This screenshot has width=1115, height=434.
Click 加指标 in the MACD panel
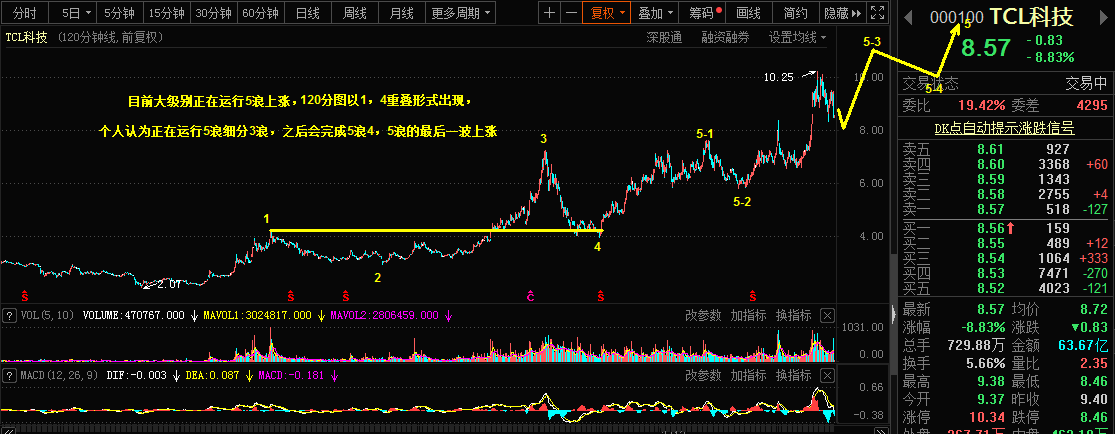point(748,375)
